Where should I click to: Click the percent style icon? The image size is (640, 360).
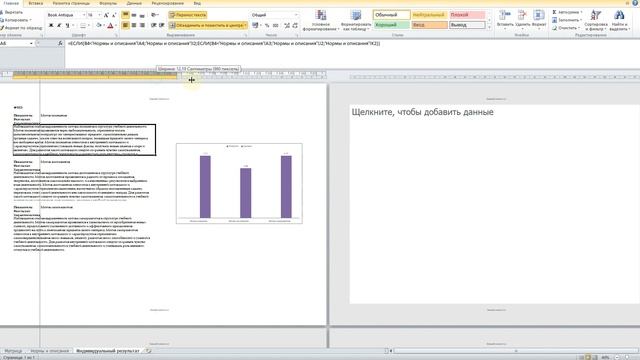(x=267, y=25)
